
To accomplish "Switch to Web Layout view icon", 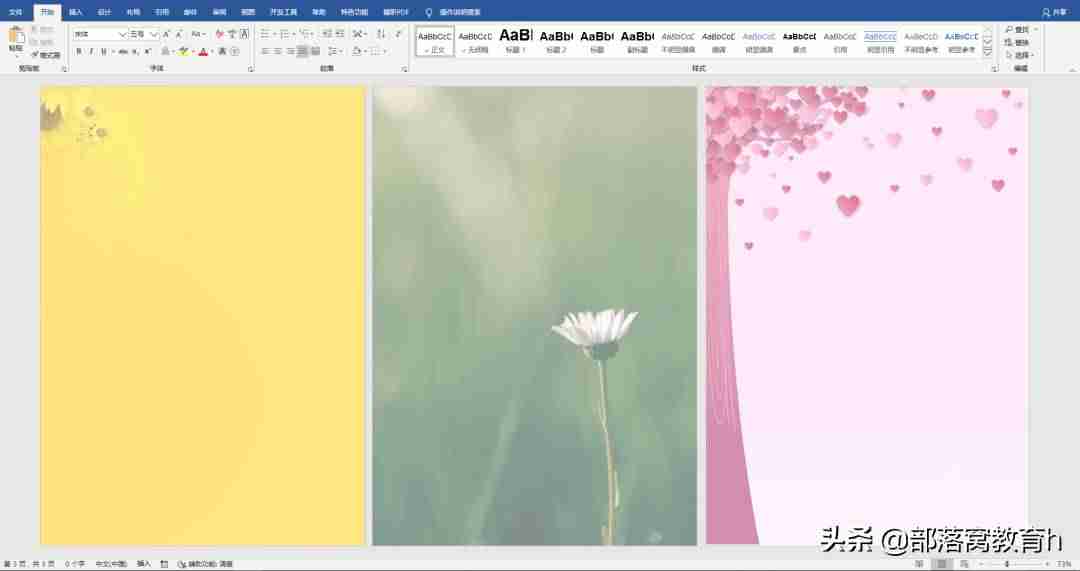I will (x=964, y=564).
